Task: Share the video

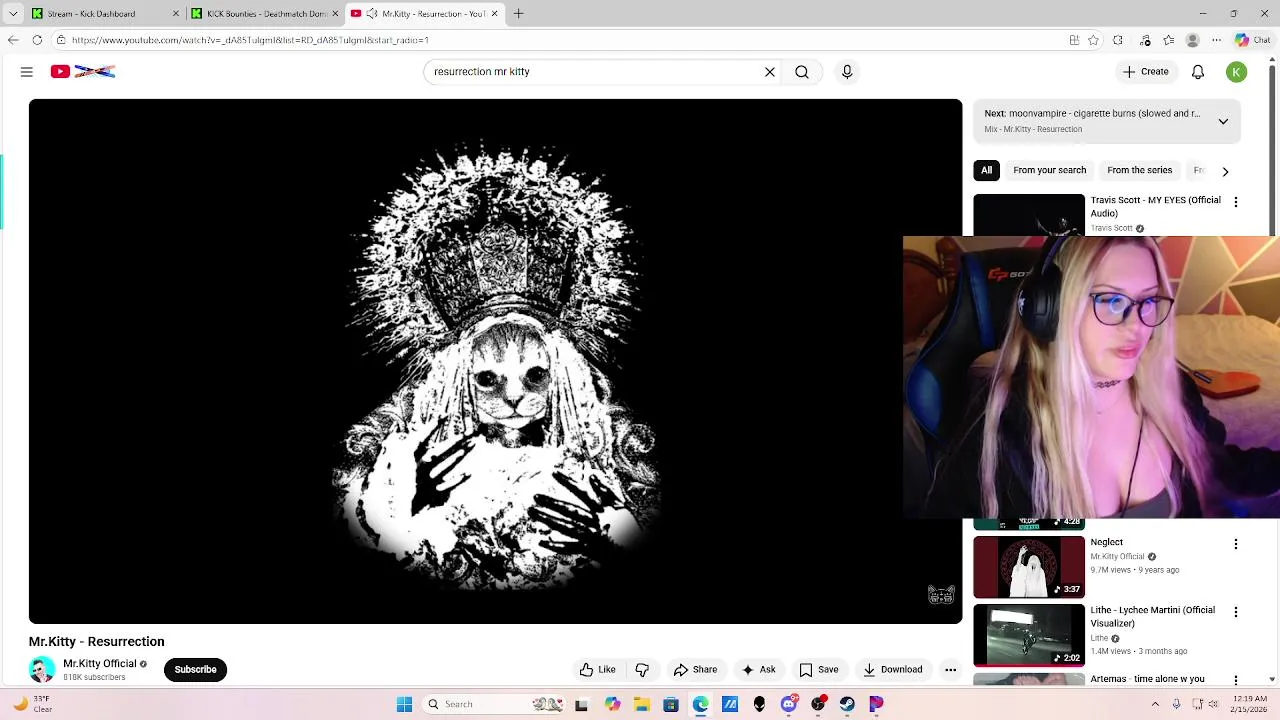Action: click(x=695, y=670)
